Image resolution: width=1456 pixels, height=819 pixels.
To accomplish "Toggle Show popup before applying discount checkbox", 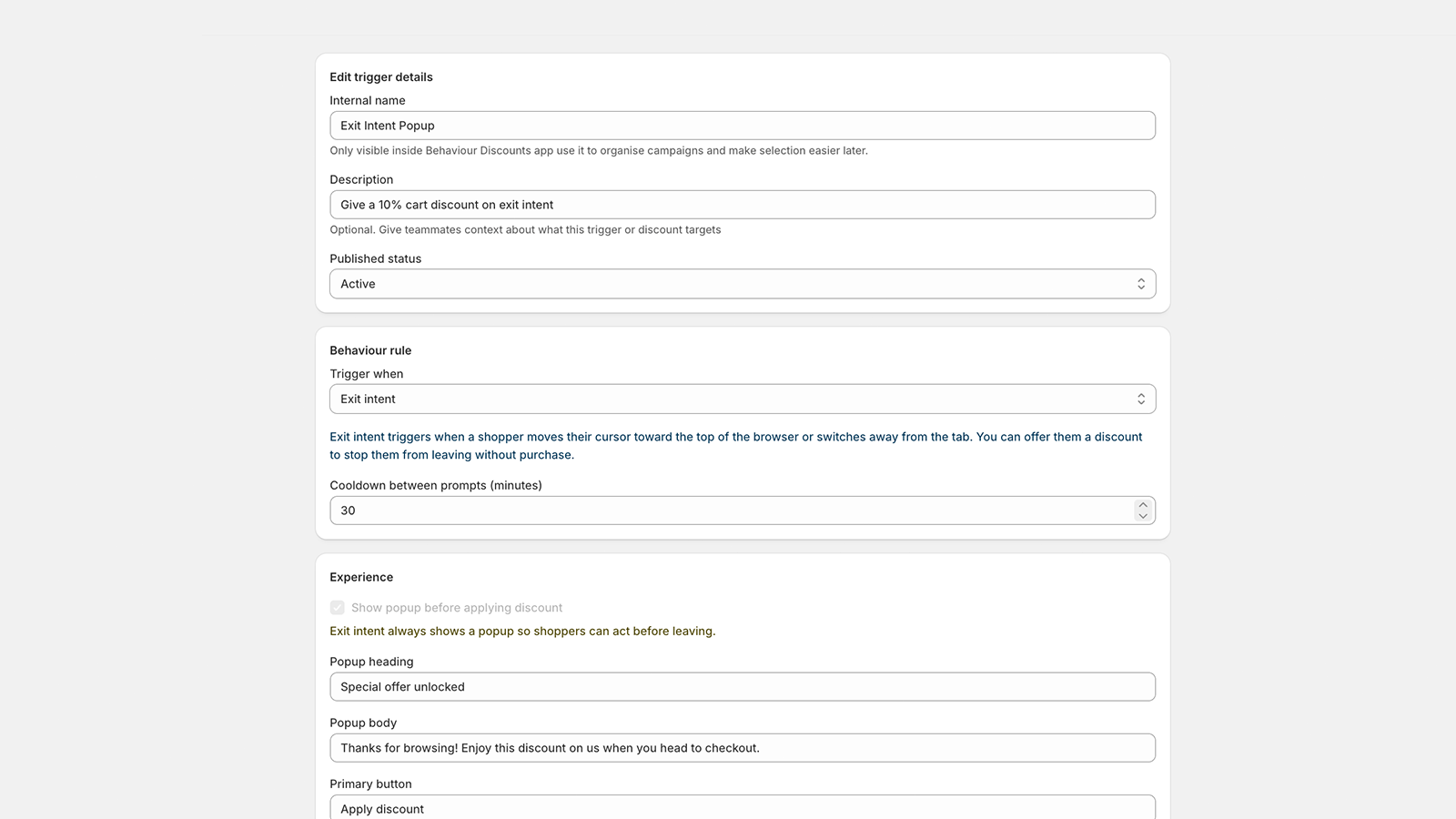I will point(338,608).
